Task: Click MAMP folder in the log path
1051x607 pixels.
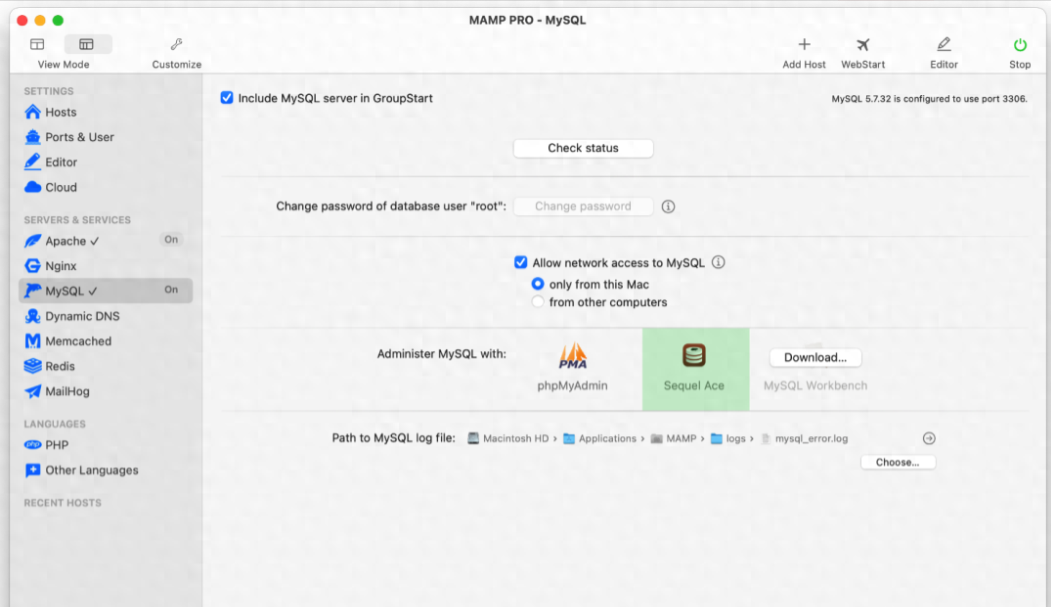Action: click(x=674, y=438)
